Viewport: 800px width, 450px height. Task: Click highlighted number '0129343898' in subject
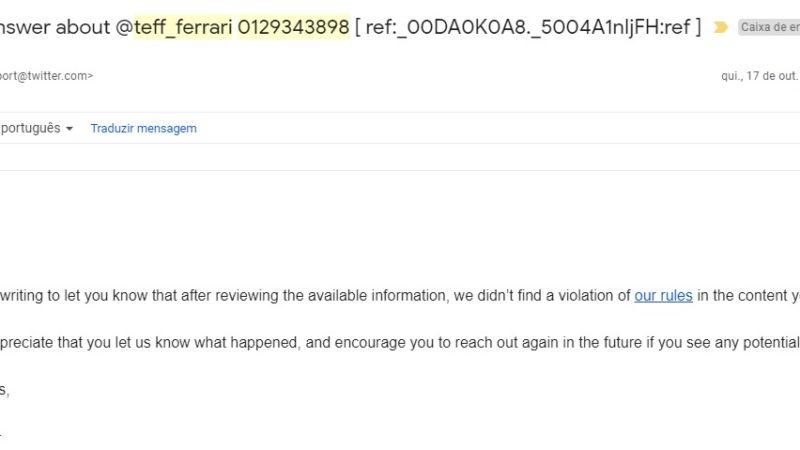tap(293, 27)
